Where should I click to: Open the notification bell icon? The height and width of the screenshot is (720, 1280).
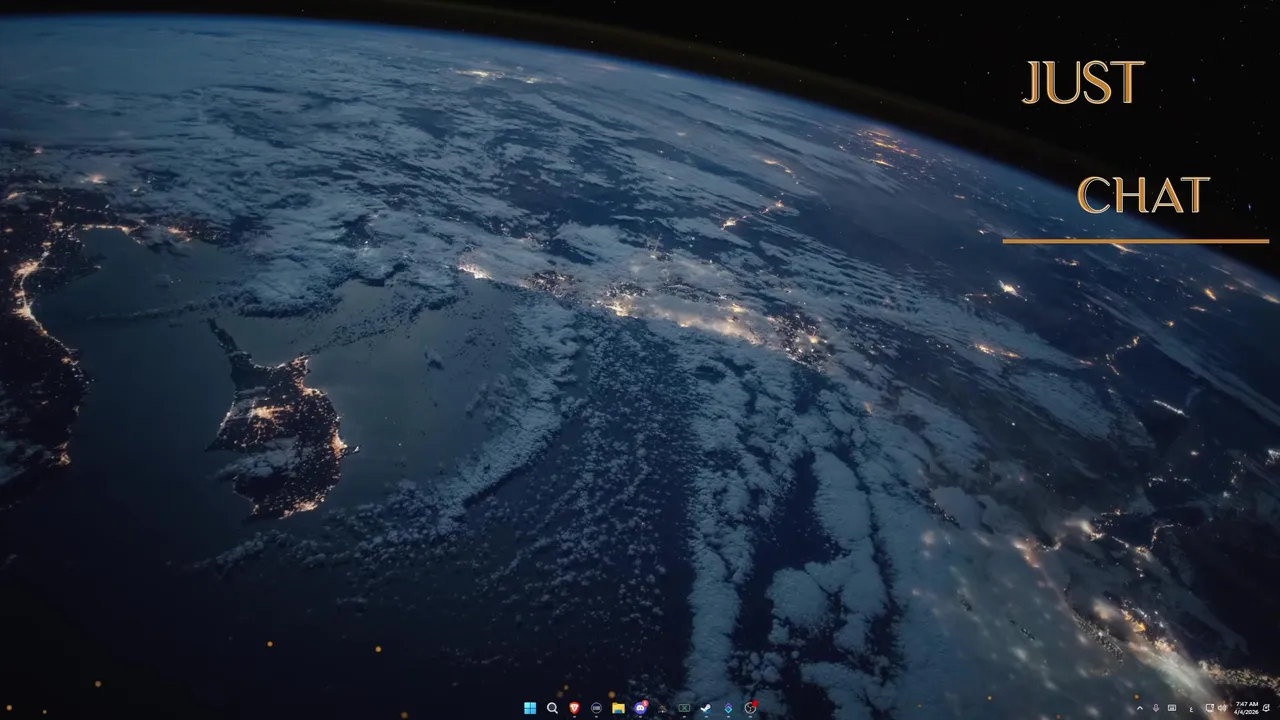pyautogui.click(x=1266, y=708)
